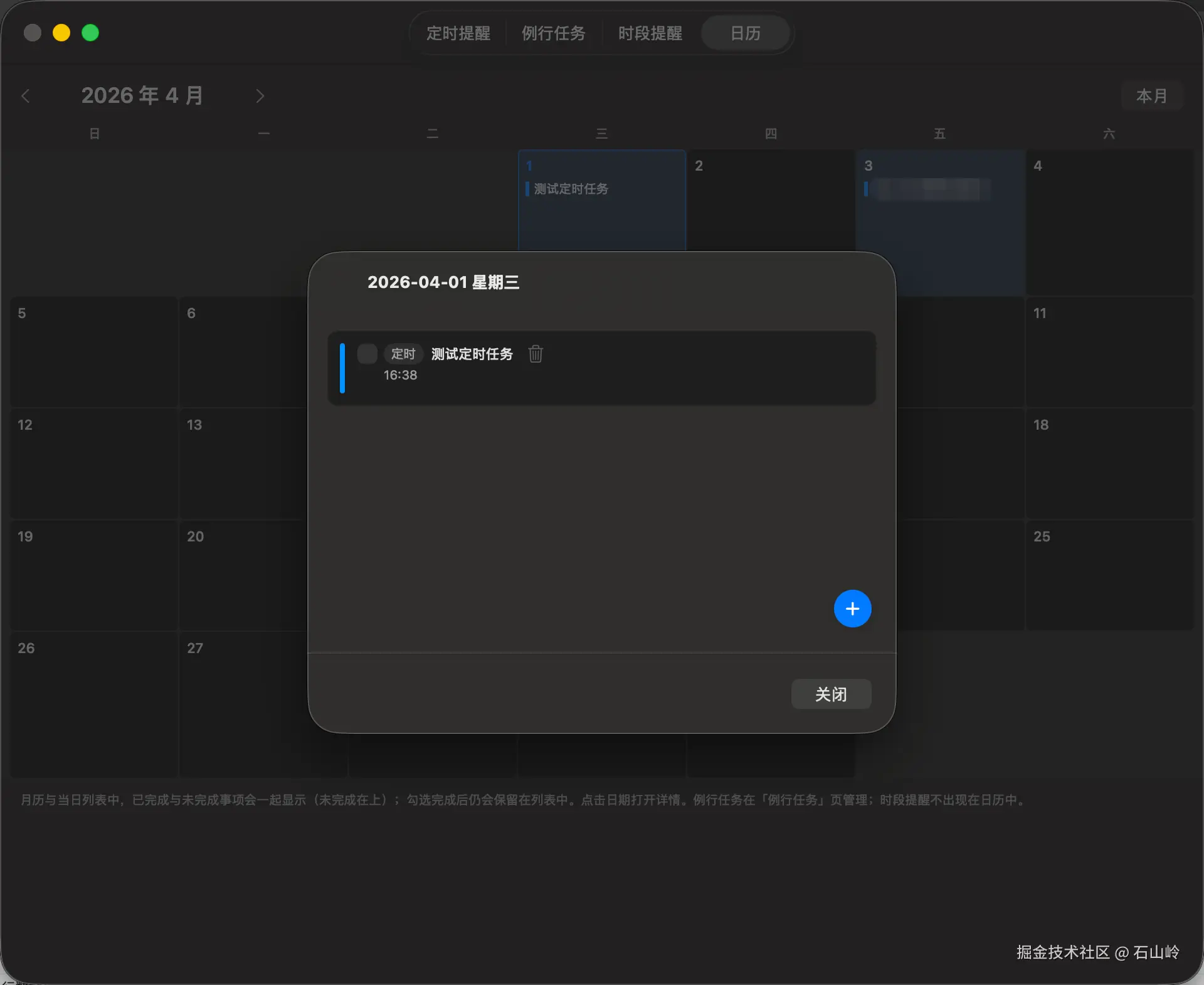Click the 测试定时任务 entry on April 1
The height and width of the screenshot is (985, 1204).
571,189
